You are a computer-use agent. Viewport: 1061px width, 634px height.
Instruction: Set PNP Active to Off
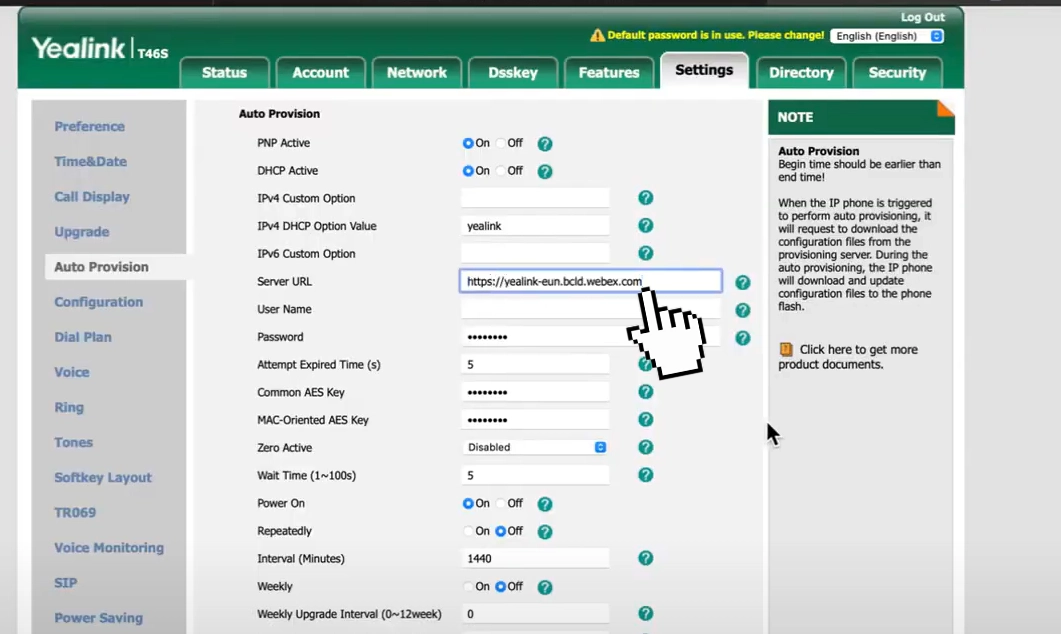[x=501, y=143]
